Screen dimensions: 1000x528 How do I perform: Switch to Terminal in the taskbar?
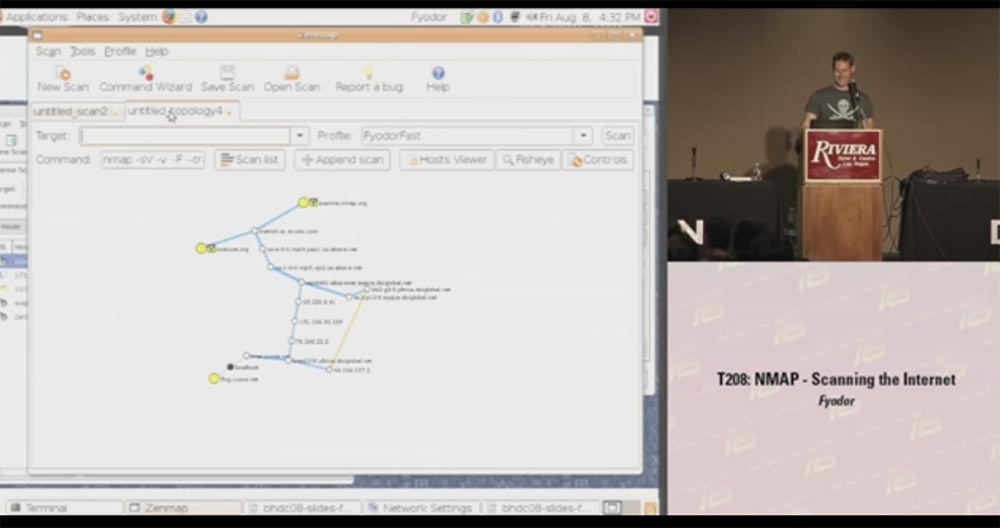(x=64, y=508)
